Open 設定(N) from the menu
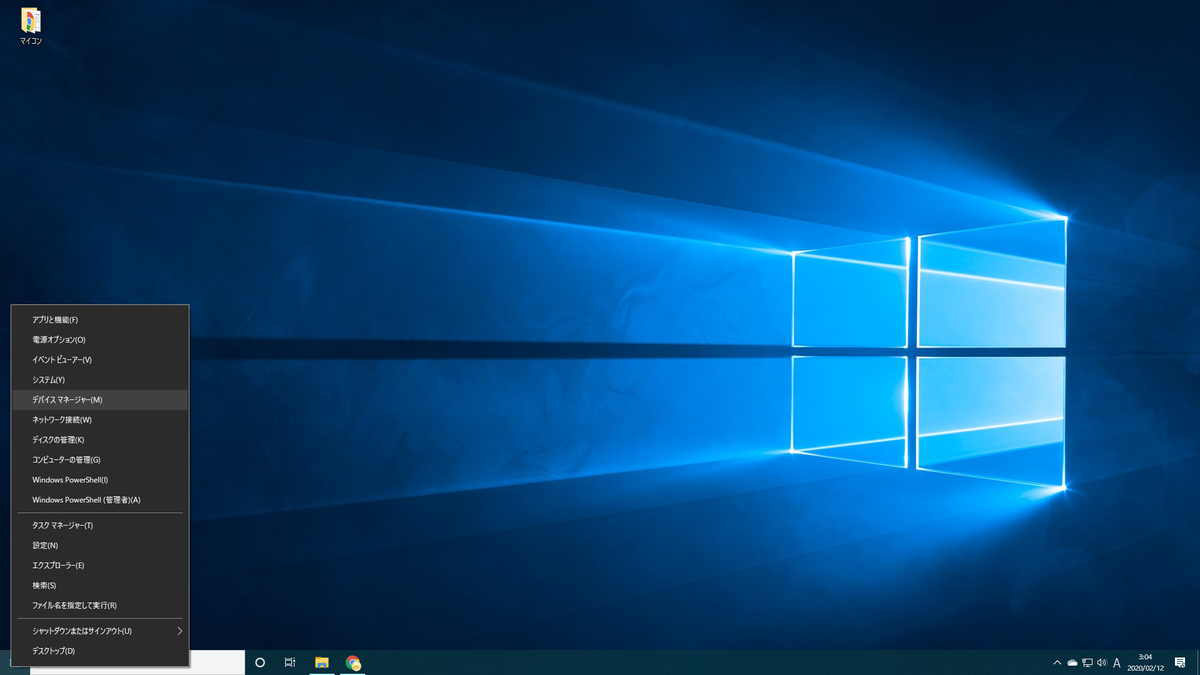This screenshot has width=1200, height=675. click(99, 546)
